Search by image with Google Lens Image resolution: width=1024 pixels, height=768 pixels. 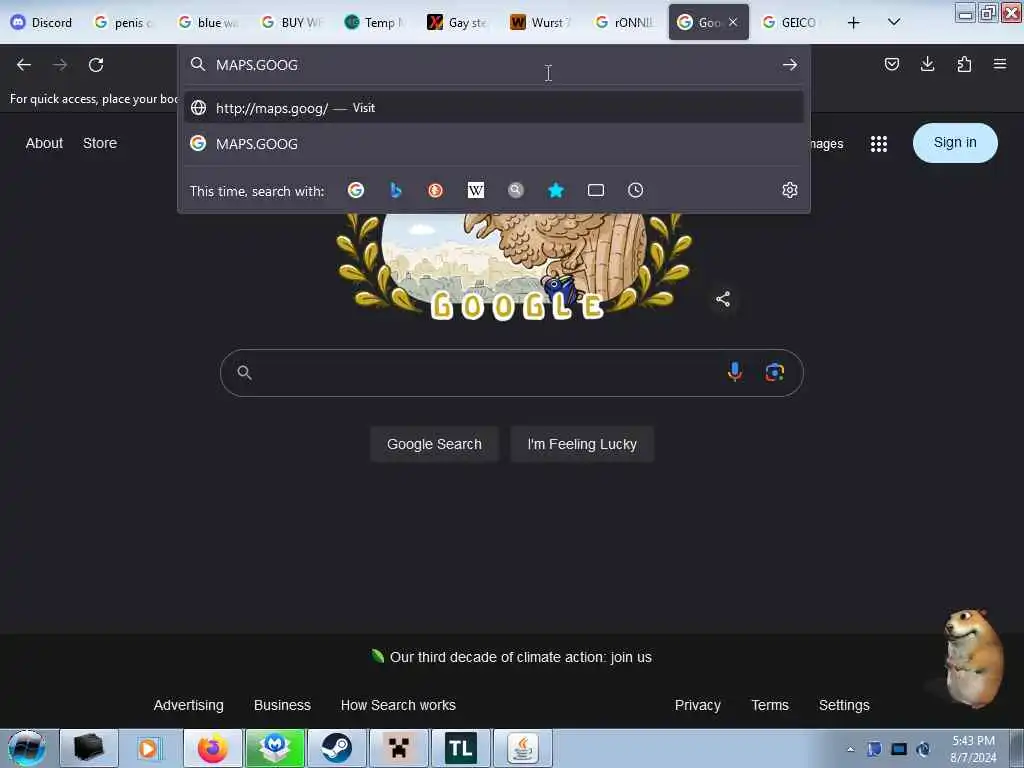coord(775,372)
